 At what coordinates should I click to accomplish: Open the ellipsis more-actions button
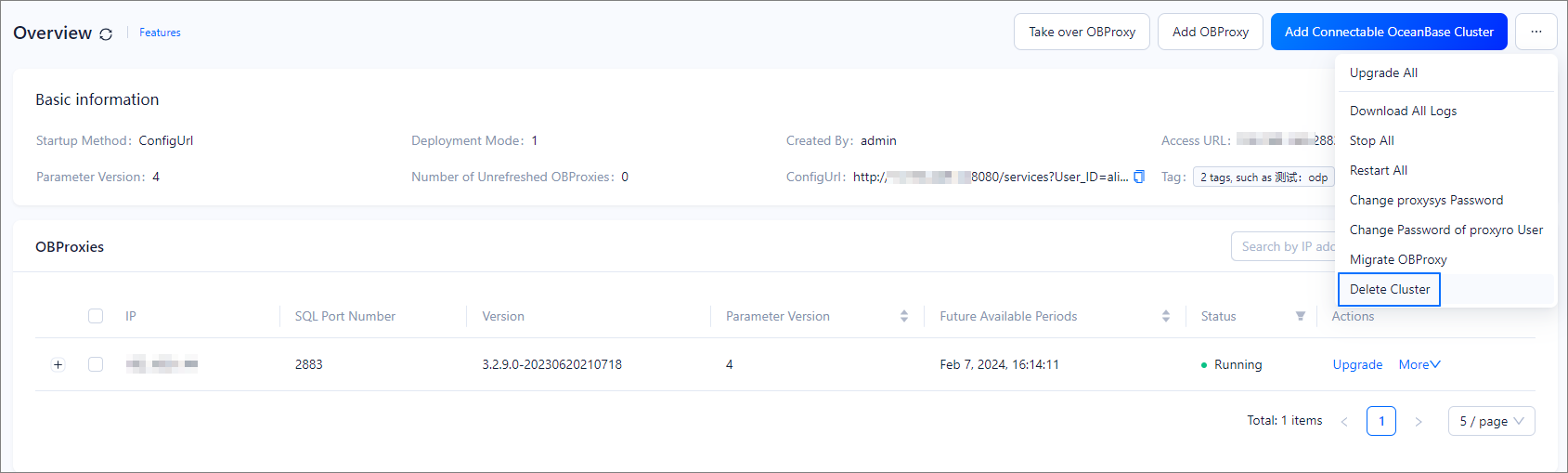click(1536, 32)
